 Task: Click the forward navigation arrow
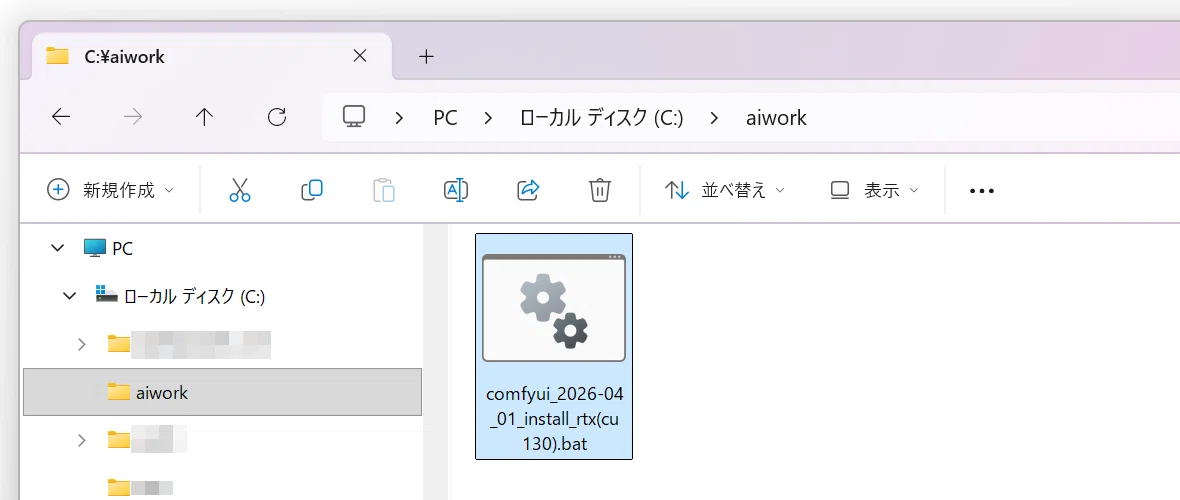pyautogui.click(x=132, y=117)
